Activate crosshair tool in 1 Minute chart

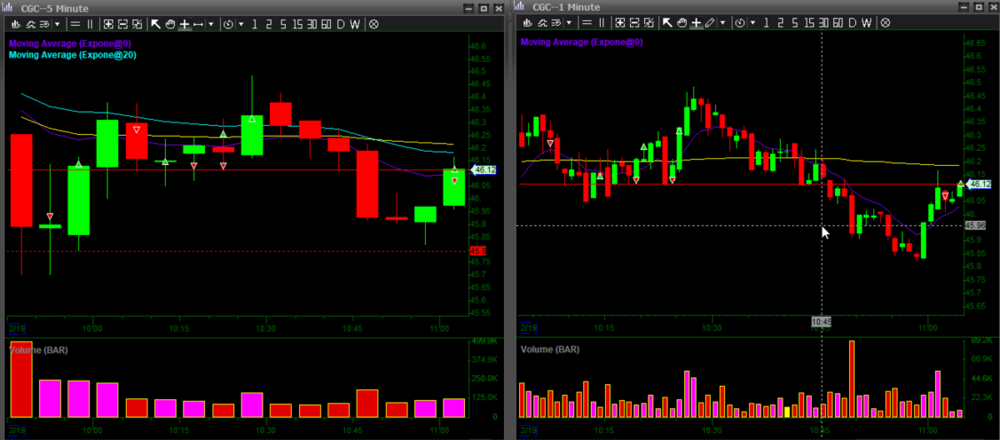tap(697, 22)
